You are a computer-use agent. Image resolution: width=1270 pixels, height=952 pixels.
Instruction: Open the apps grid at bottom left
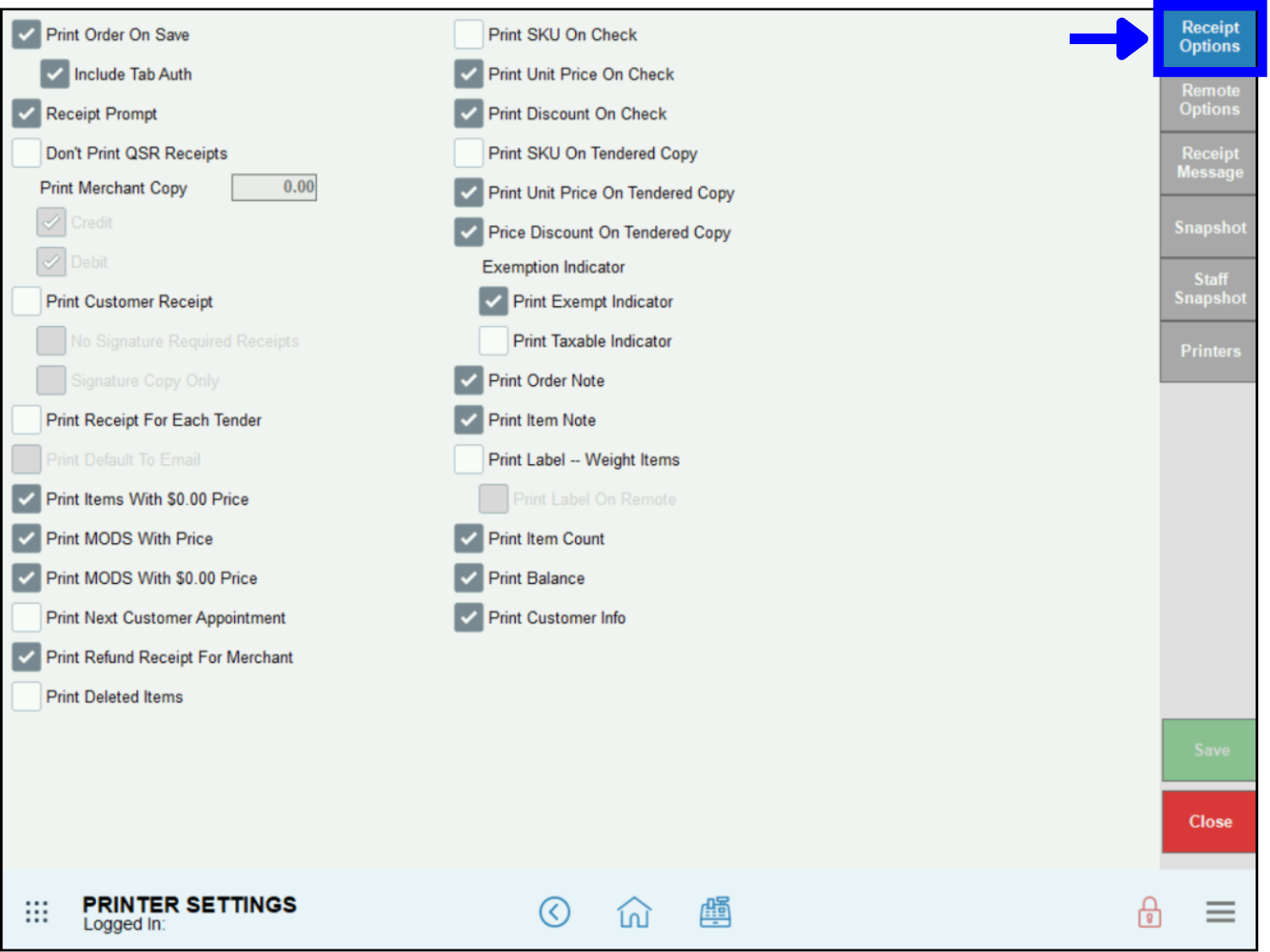click(x=36, y=911)
